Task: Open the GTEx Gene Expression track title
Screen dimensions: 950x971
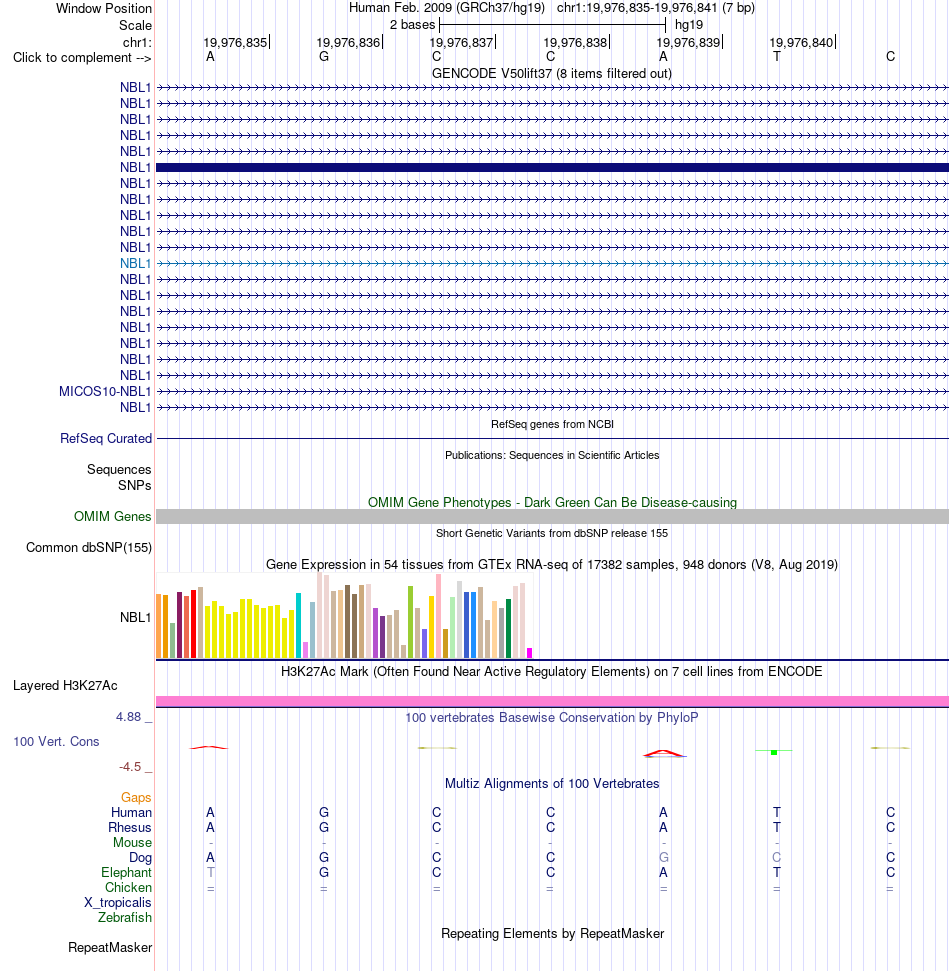Action: [x=552, y=565]
